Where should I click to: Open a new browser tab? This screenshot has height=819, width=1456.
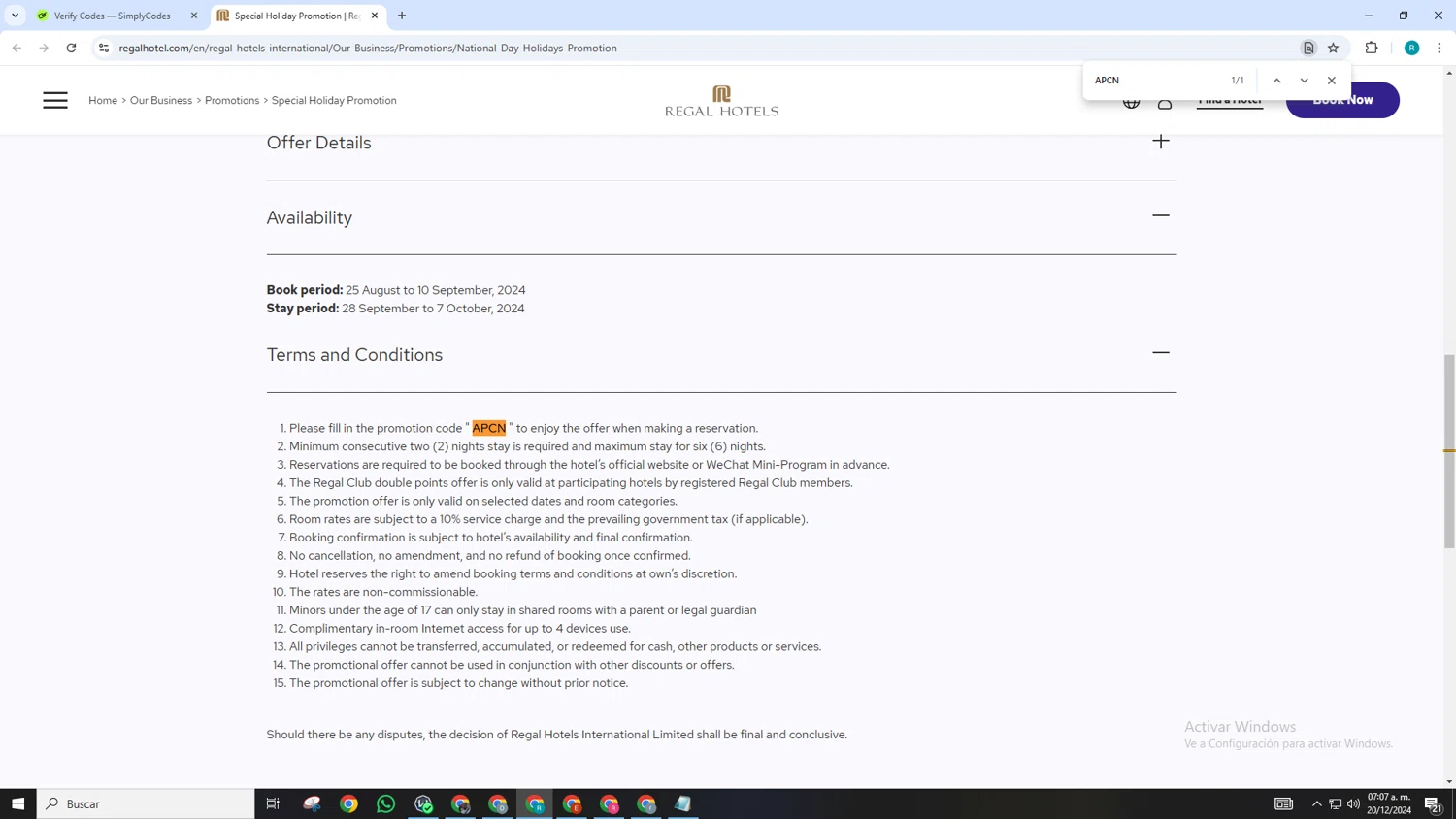coord(402,16)
